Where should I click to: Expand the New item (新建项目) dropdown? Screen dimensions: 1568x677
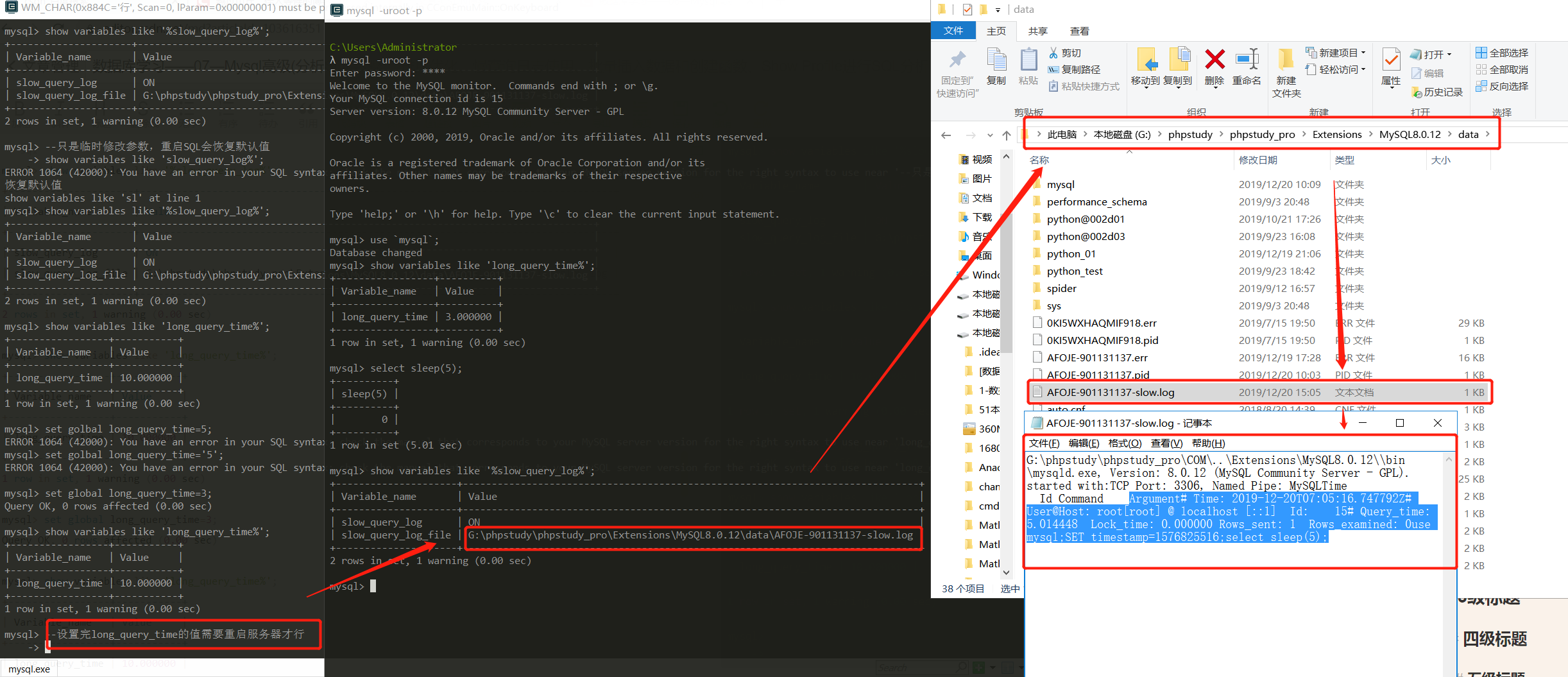pyautogui.click(x=1363, y=53)
